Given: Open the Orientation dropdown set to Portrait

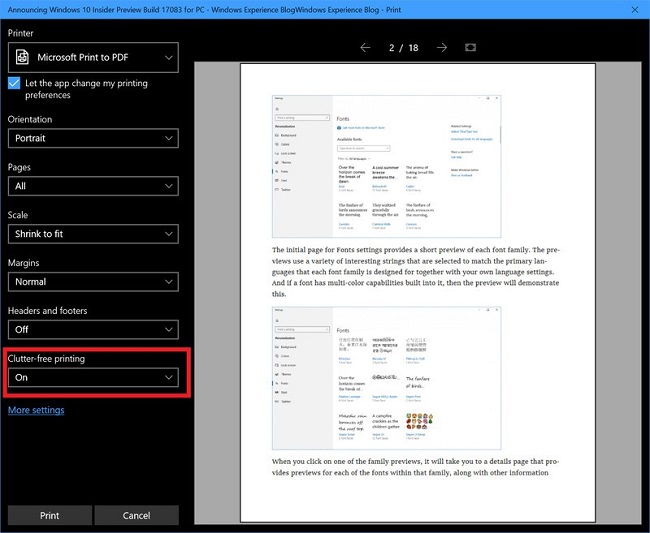Looking at the screenshot, I should (93, 138).
